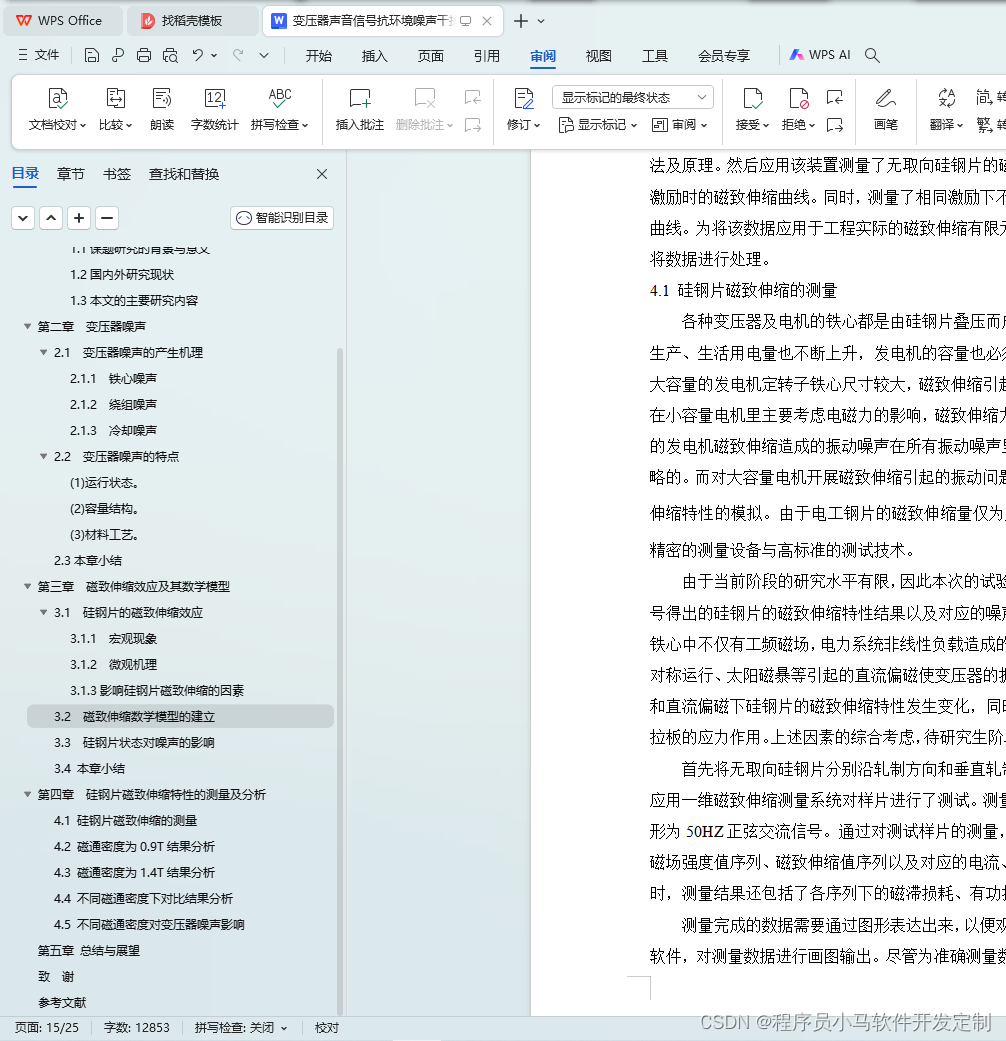Switch to the 插入 ribbon tab
Viewport: 1006px width, 1041px height.
tap(375, 56)
